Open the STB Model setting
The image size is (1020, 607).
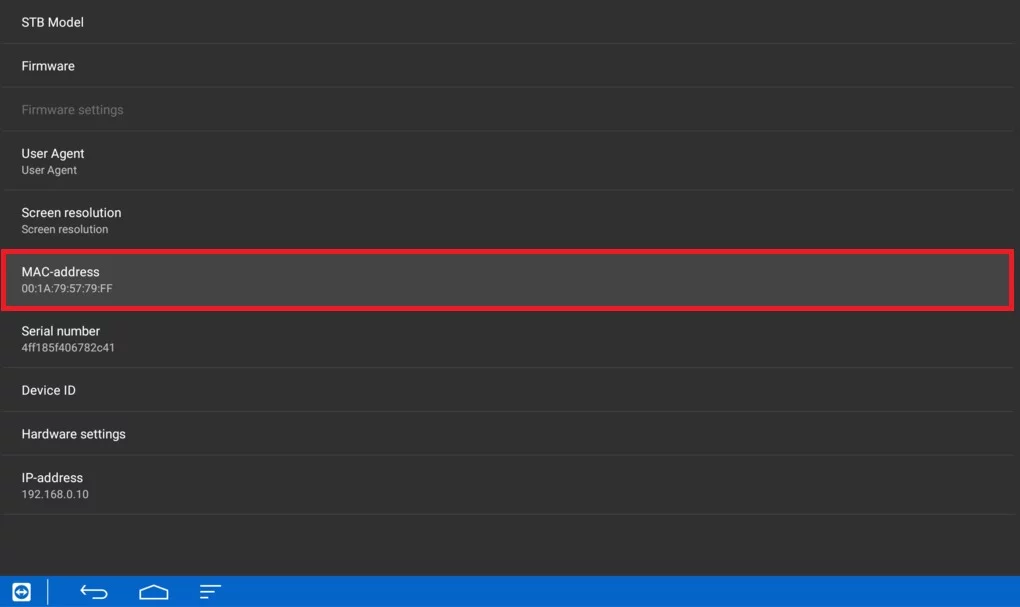click(x=507, y=22)
